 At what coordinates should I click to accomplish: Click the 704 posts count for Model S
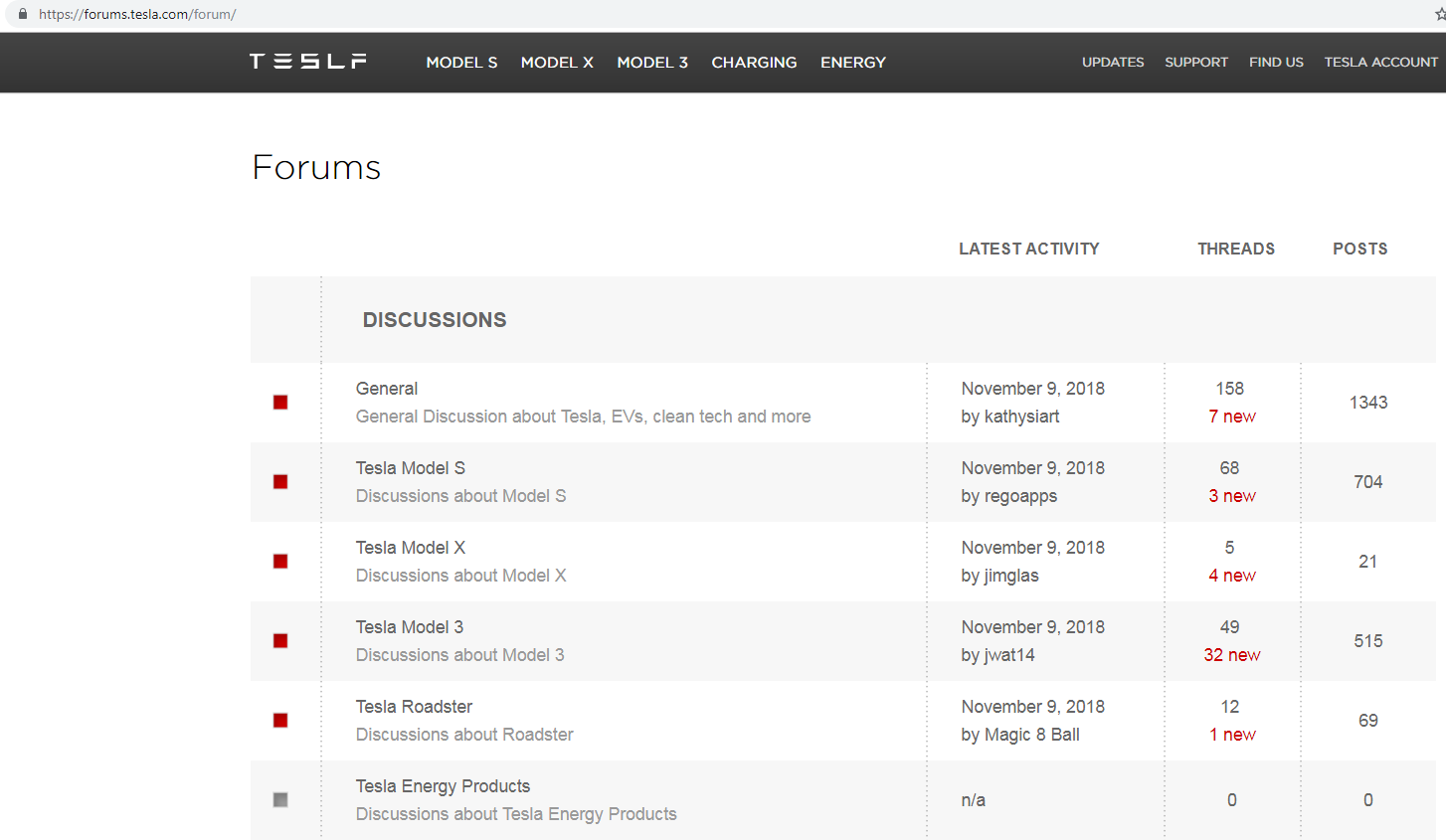click(1368, 482)
